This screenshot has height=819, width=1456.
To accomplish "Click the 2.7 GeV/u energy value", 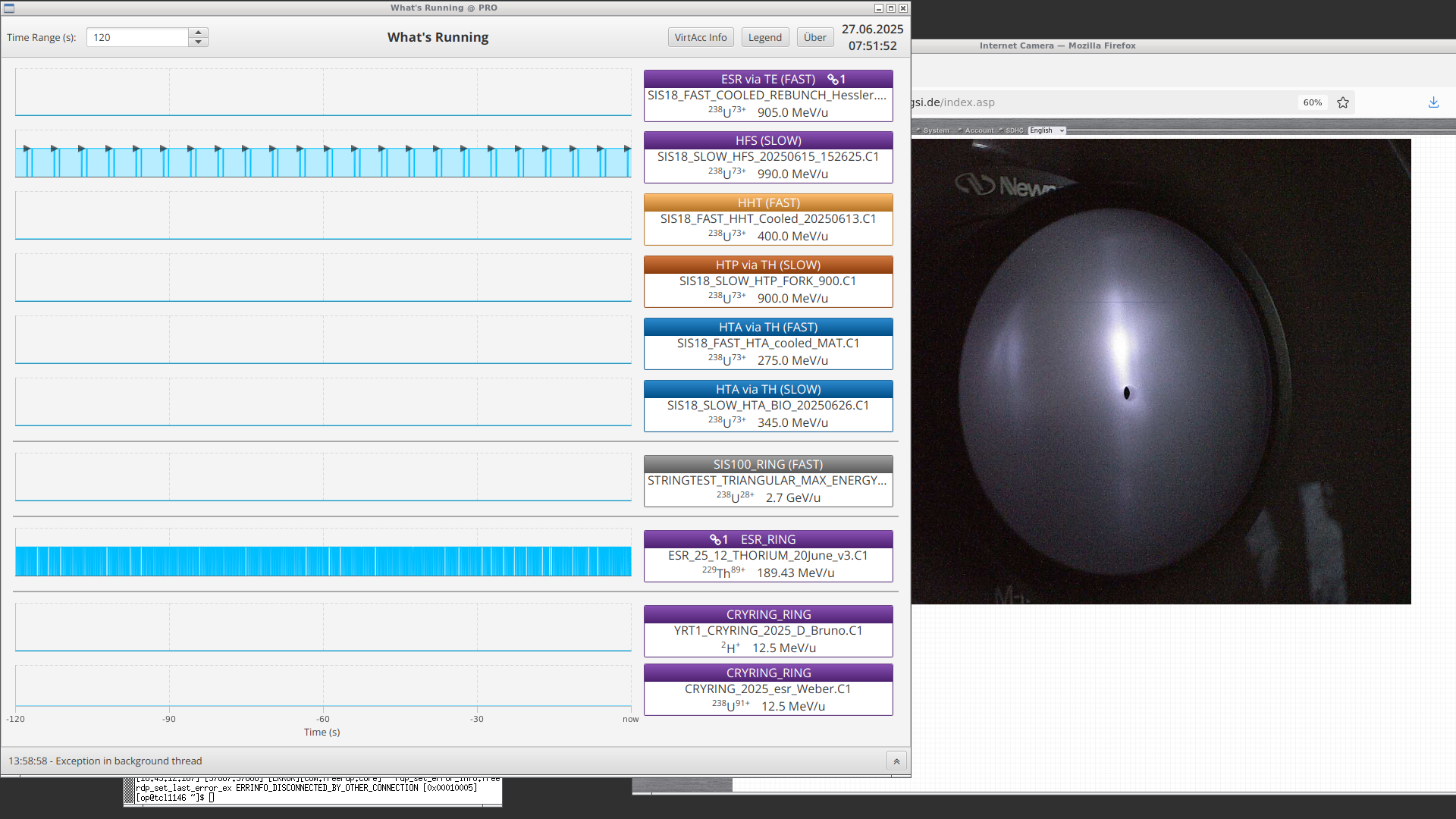I will pyautogui.click(x=793, y=498).
